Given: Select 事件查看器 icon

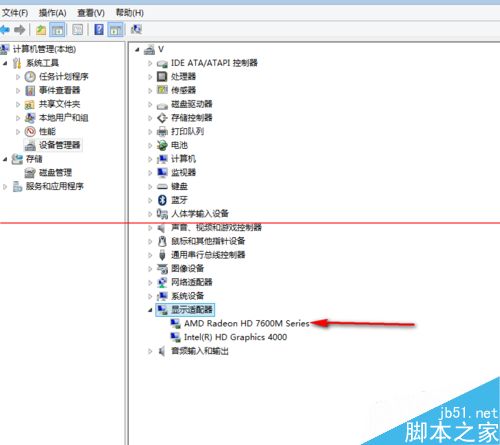Looking at the screenshot, I should point(30,90).
